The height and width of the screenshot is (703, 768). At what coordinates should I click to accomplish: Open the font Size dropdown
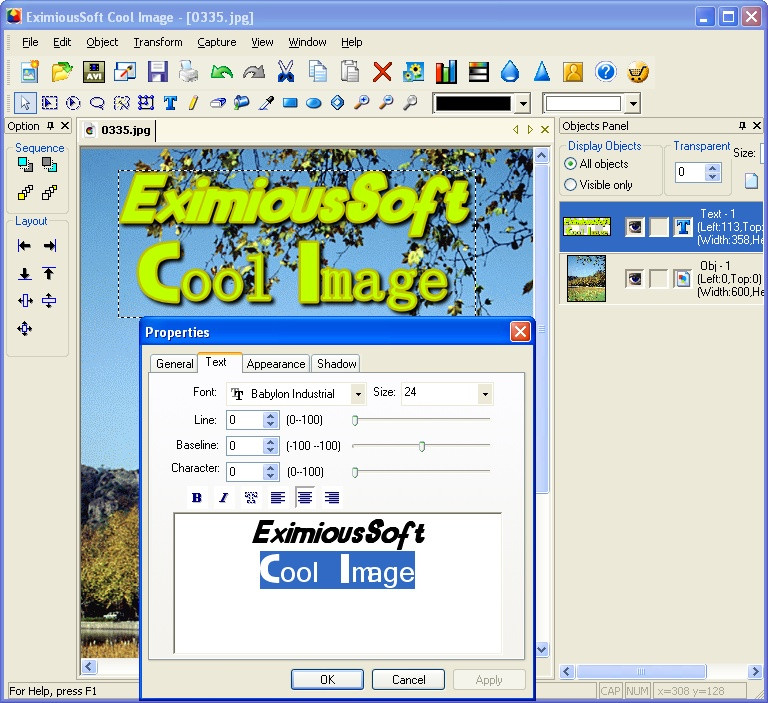(x=485, y=394)
